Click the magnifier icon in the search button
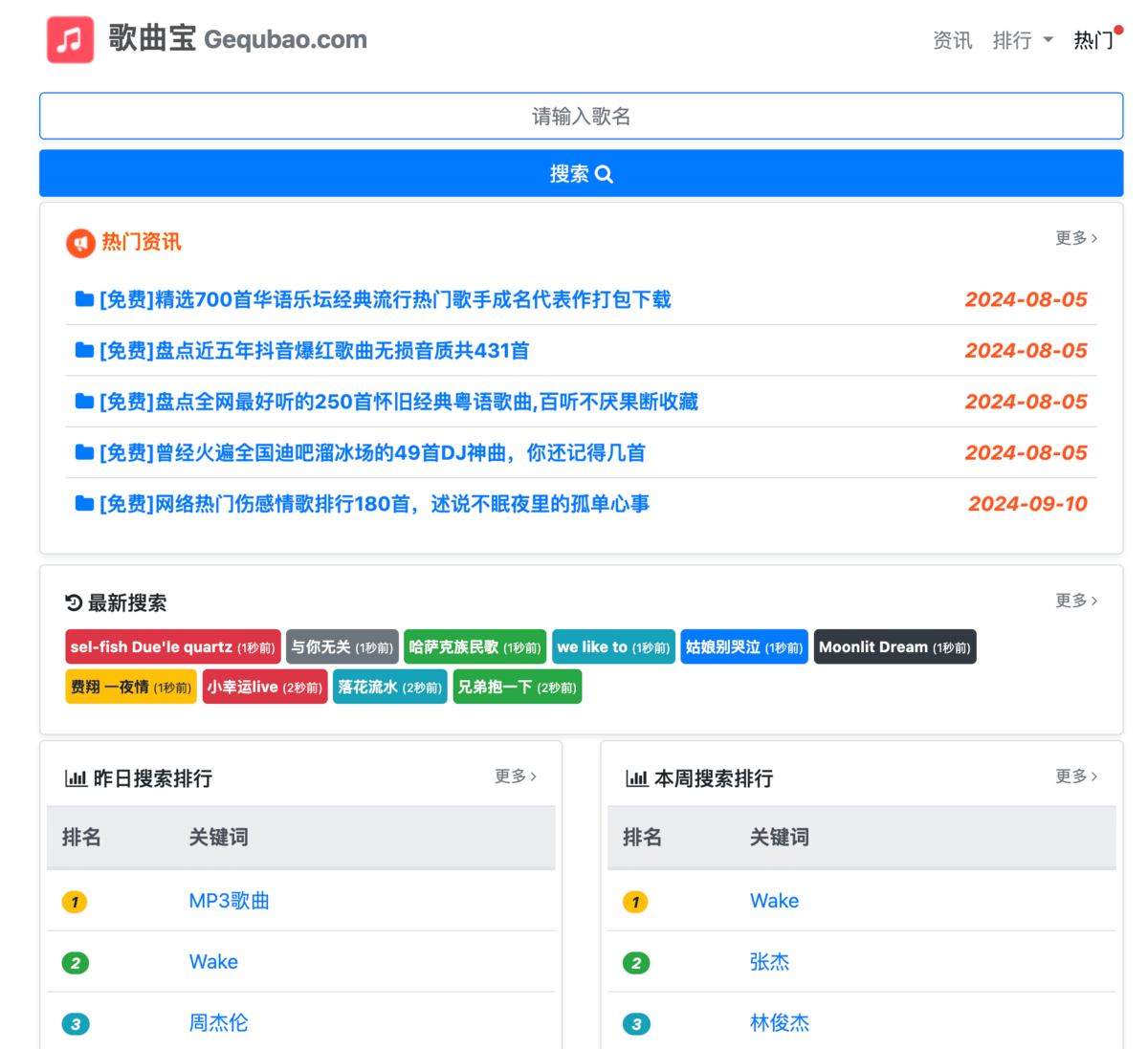 604,173
